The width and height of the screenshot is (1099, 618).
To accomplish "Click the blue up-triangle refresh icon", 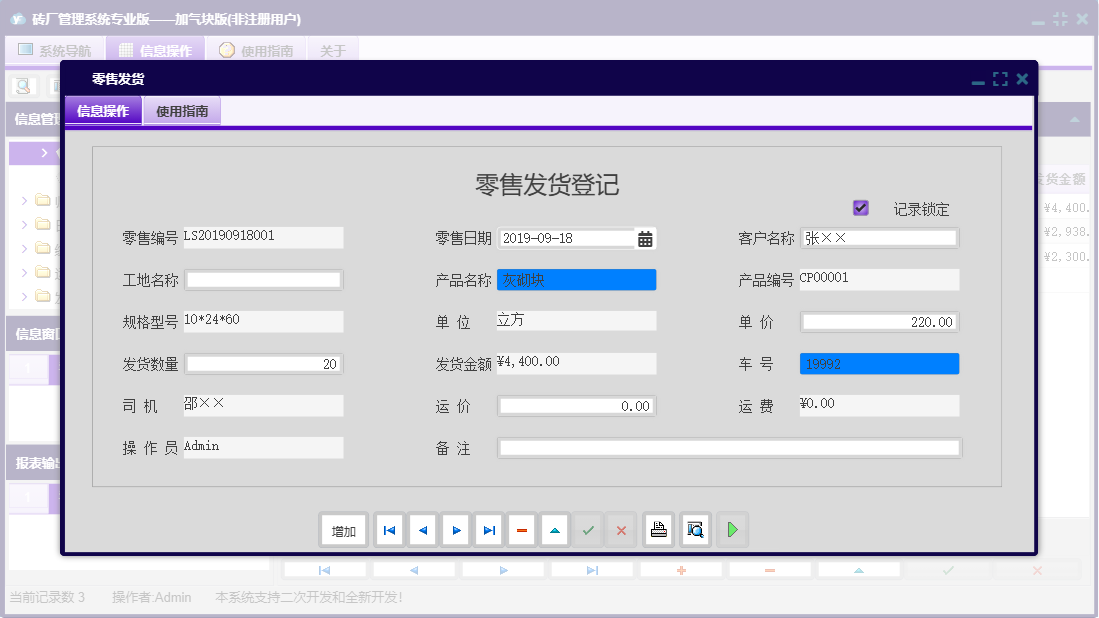I will click(554, 530).
